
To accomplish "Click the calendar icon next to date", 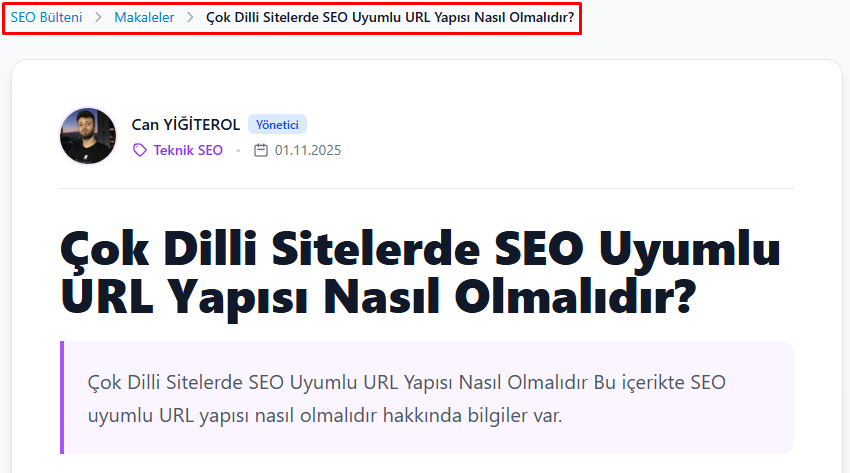I will point(261,150).
